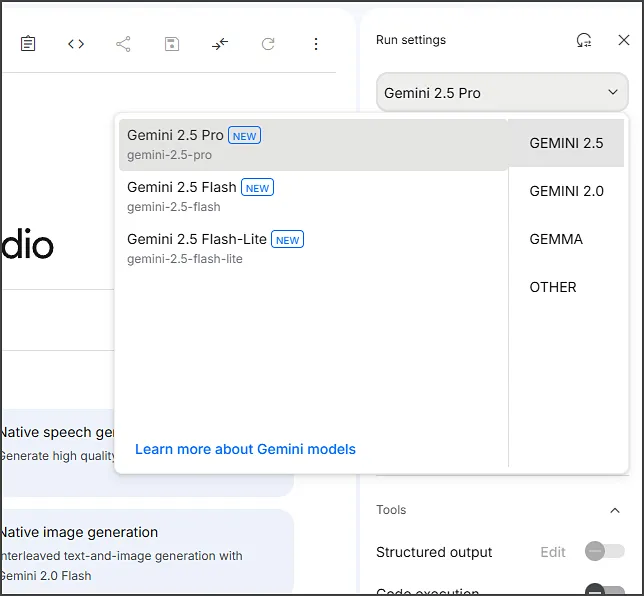Click Edit next to Structured output

point(552,552)
